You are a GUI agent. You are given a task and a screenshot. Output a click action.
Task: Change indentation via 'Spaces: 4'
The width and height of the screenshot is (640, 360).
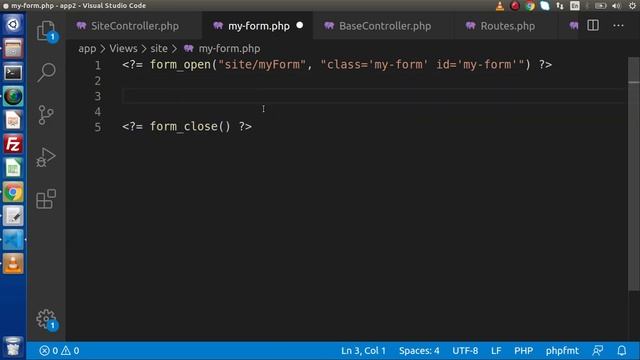(x=419, y=351)
